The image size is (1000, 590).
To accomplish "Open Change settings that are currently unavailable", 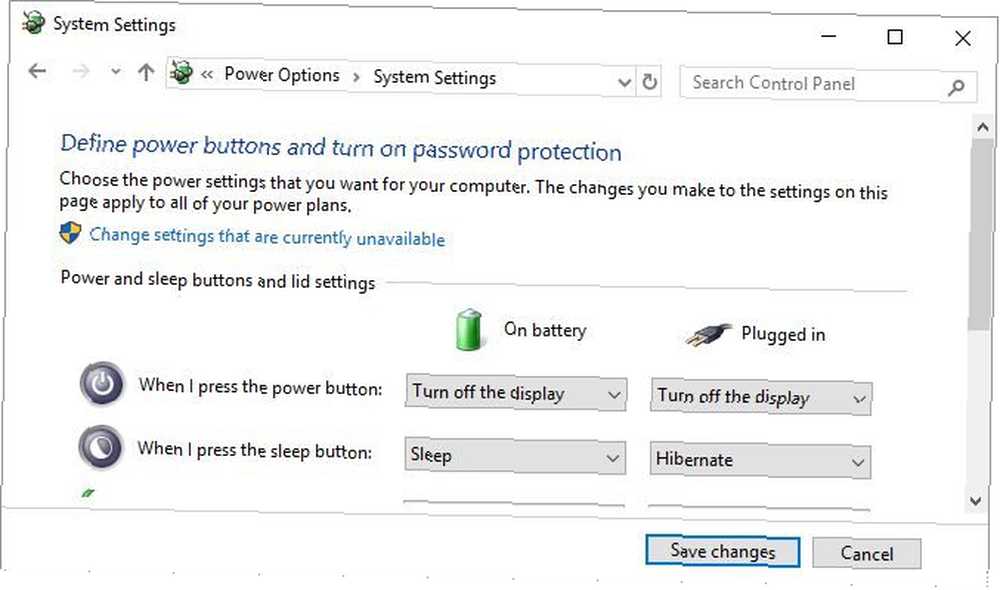I will click(x=267, y=237).
